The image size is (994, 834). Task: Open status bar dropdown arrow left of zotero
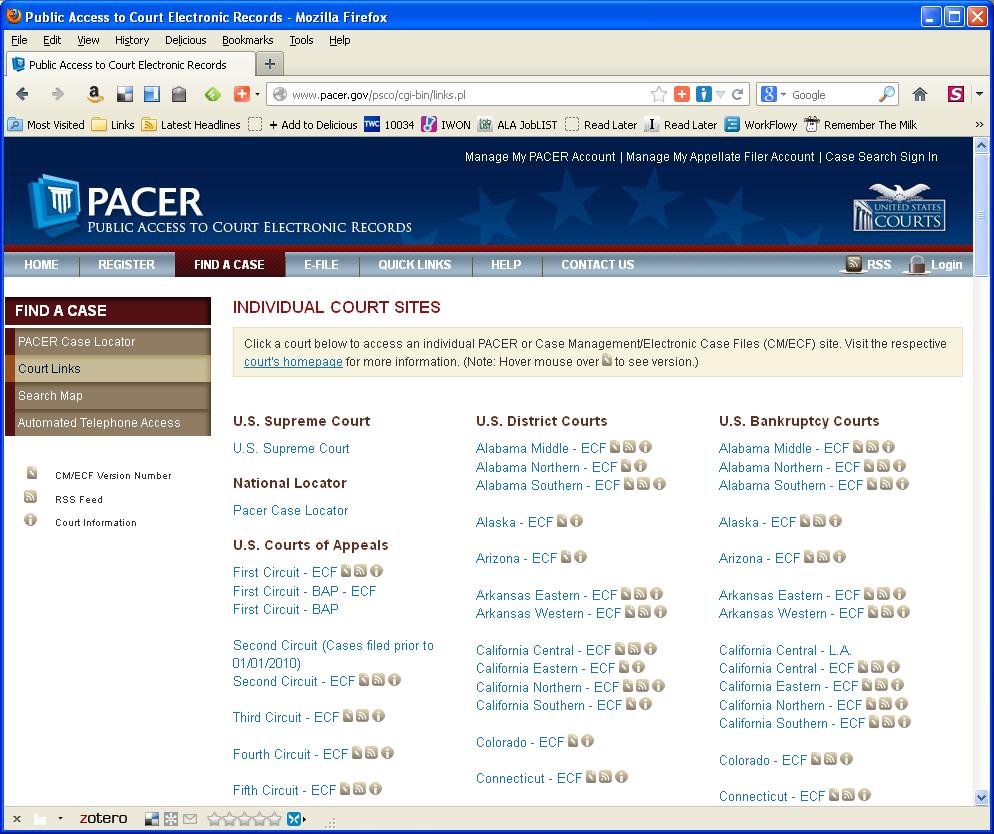[x=60, y=819]
